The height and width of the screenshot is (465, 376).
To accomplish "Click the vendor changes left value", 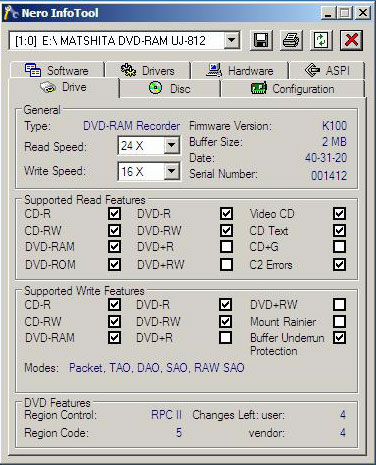I will click(x=343, y=433).
